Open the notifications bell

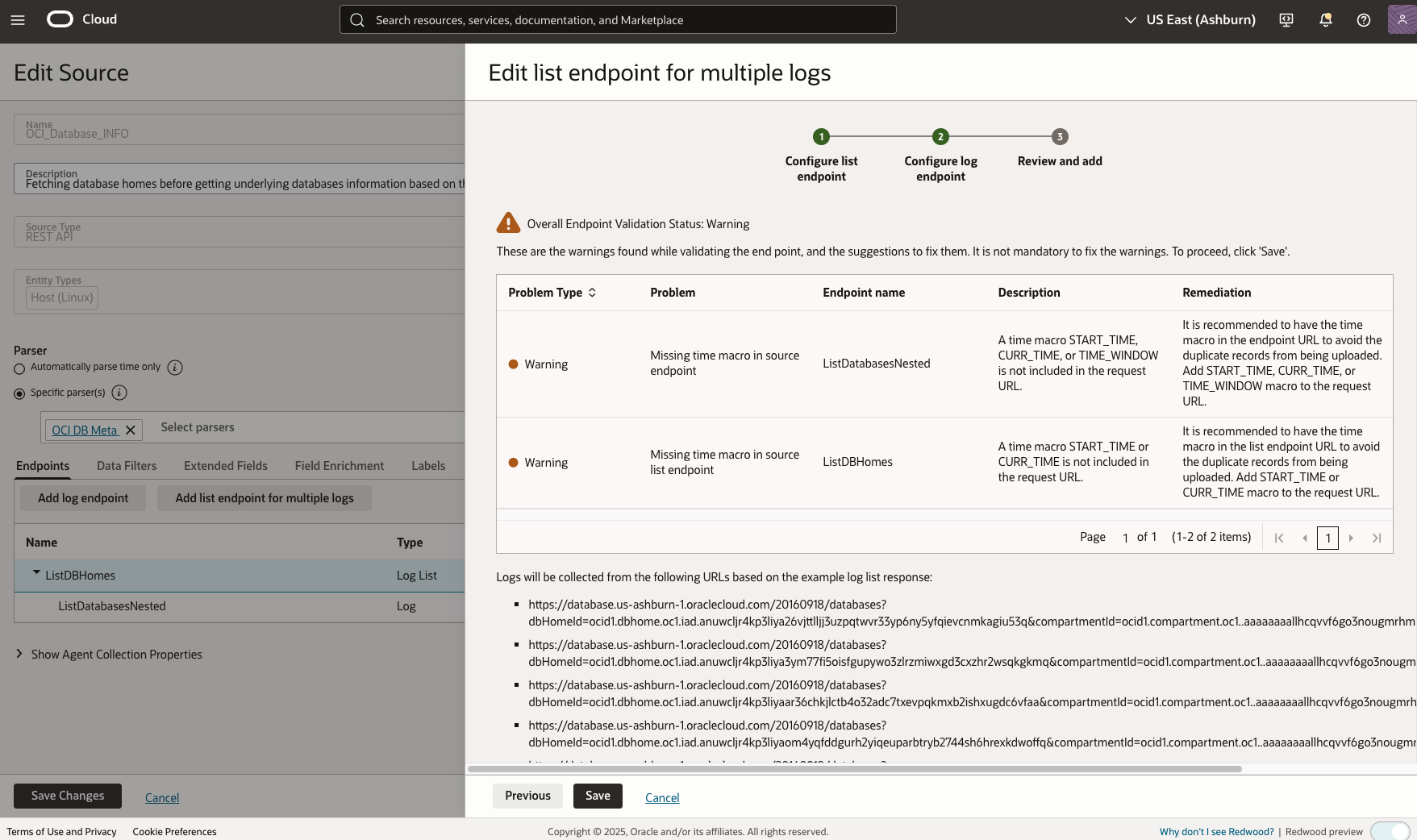(x=1324, y=19)
